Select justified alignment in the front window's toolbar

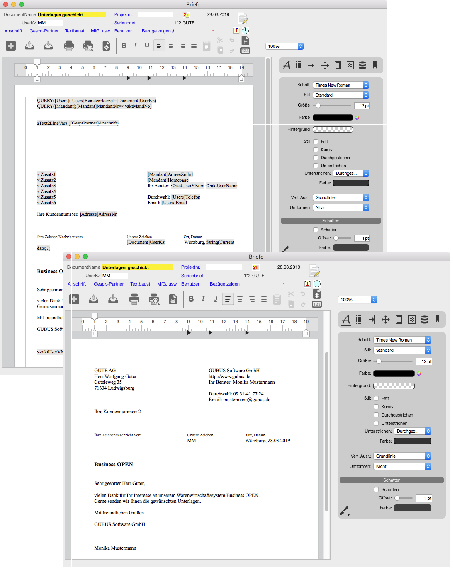[264, 299]
